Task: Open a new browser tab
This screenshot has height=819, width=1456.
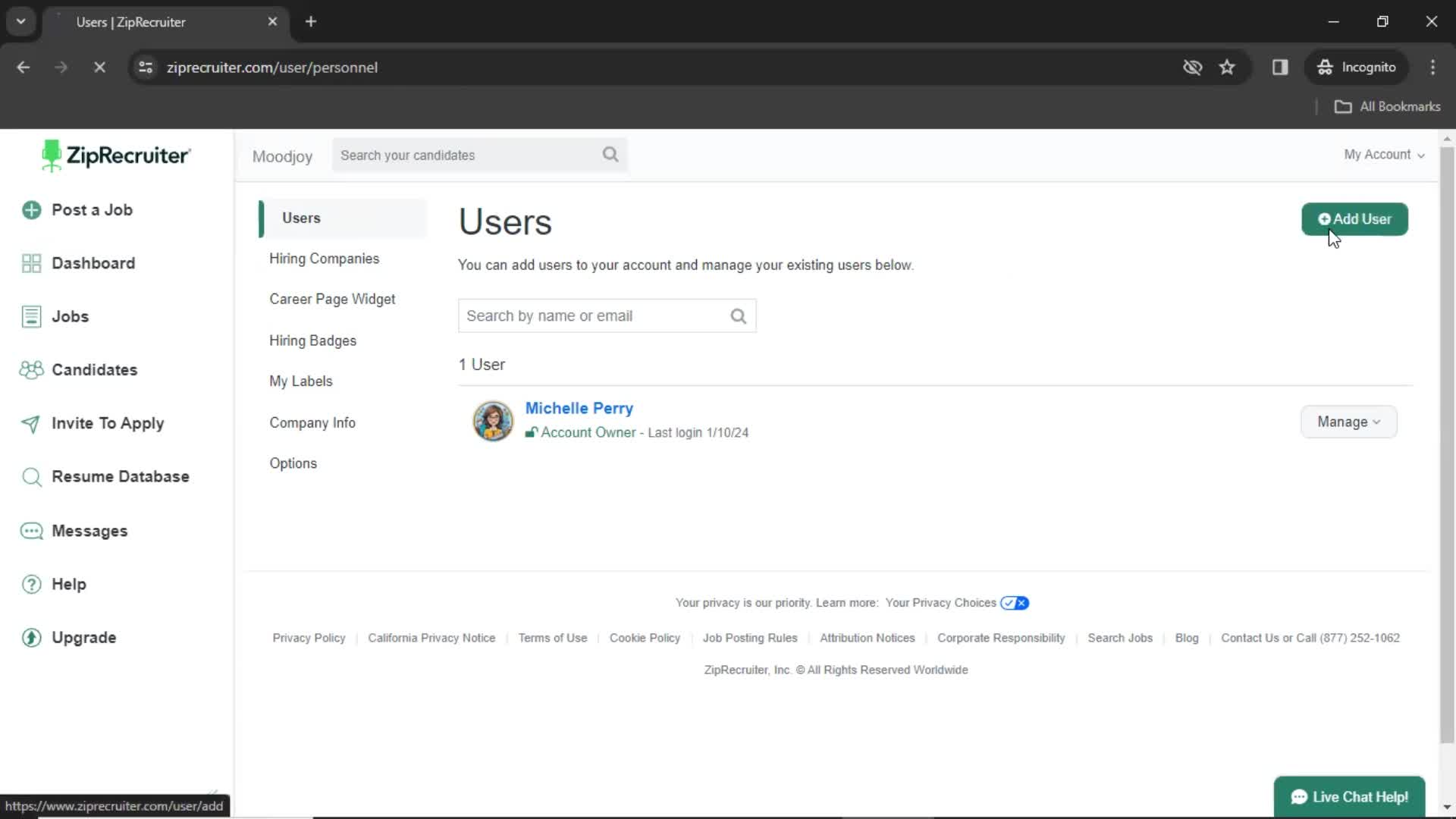Action: click(x=311, y=21)
